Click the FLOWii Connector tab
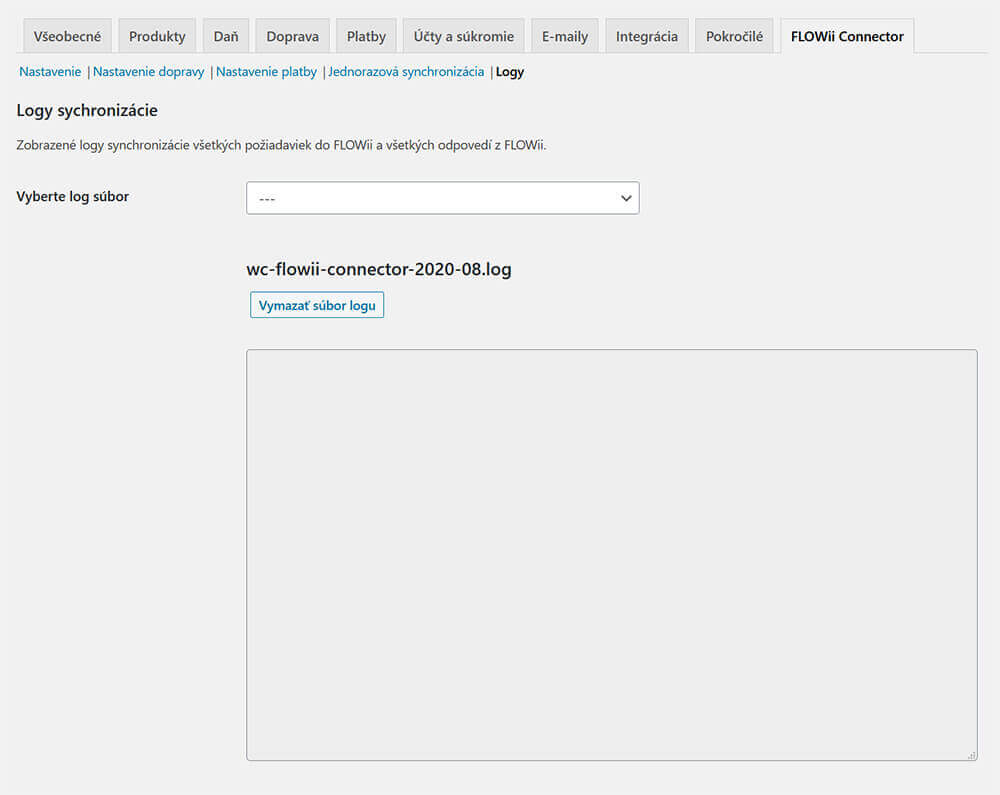Screen dimensions: 1000x795 coord(847,36)
